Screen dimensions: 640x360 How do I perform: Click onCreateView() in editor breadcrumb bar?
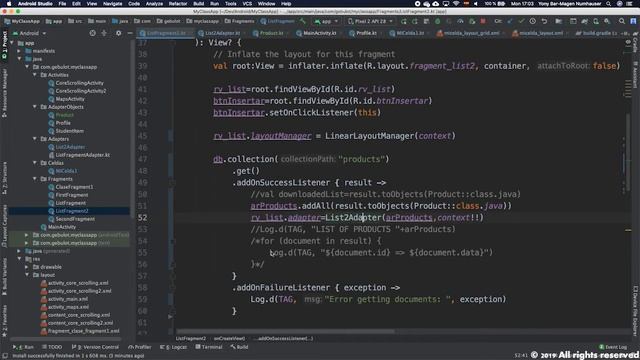point(229,338)
